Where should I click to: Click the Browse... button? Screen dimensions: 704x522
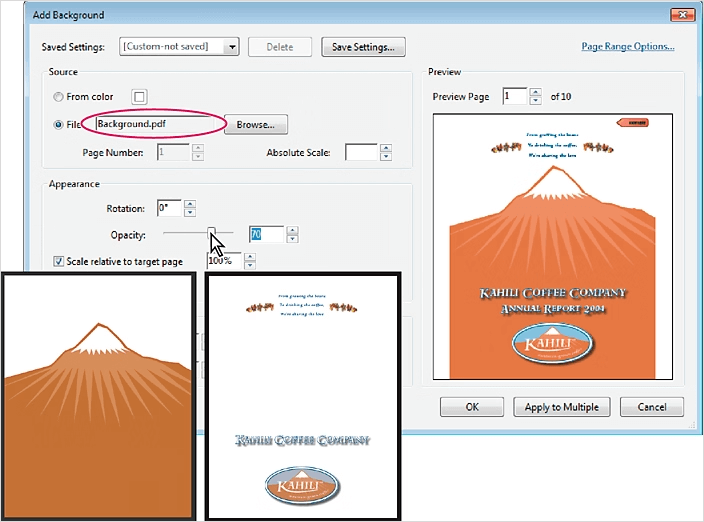tap(255, 125)
